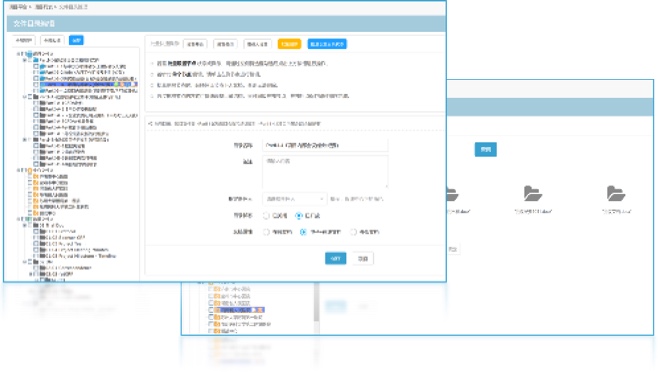This screenshot has height=372, width=658.
Task: Collapse the root node with blue folder icon
Action: [x=19, y=54]
